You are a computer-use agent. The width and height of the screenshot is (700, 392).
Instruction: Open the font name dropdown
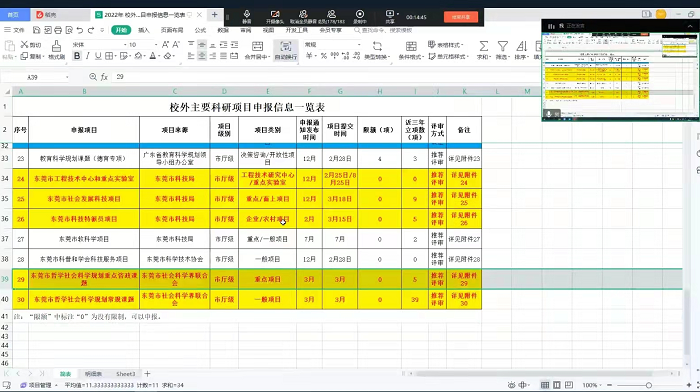[x=100, y=45]
